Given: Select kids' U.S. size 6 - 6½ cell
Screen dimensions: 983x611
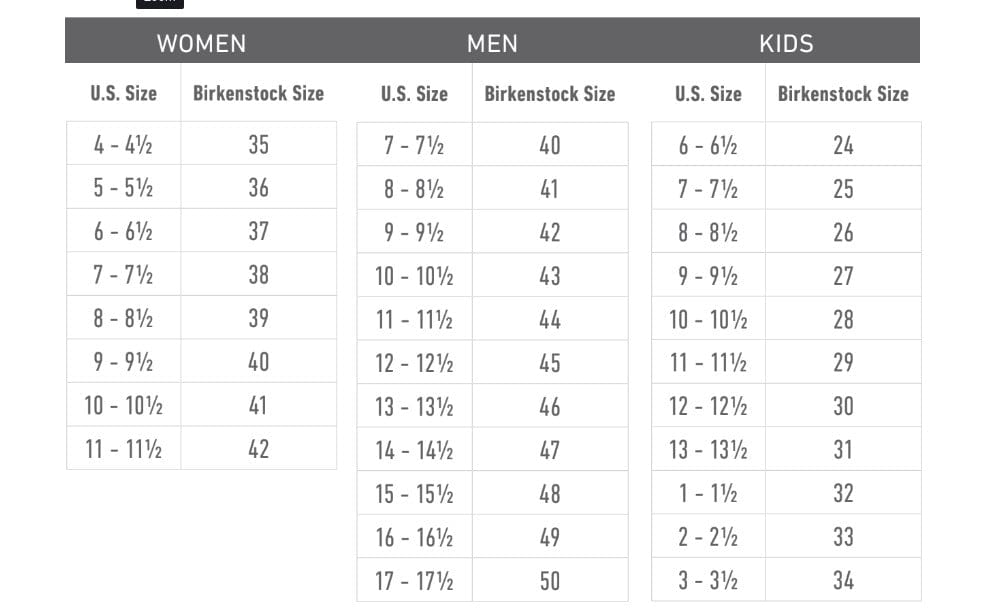Looking at the screenshot, I should pos(708,146).
